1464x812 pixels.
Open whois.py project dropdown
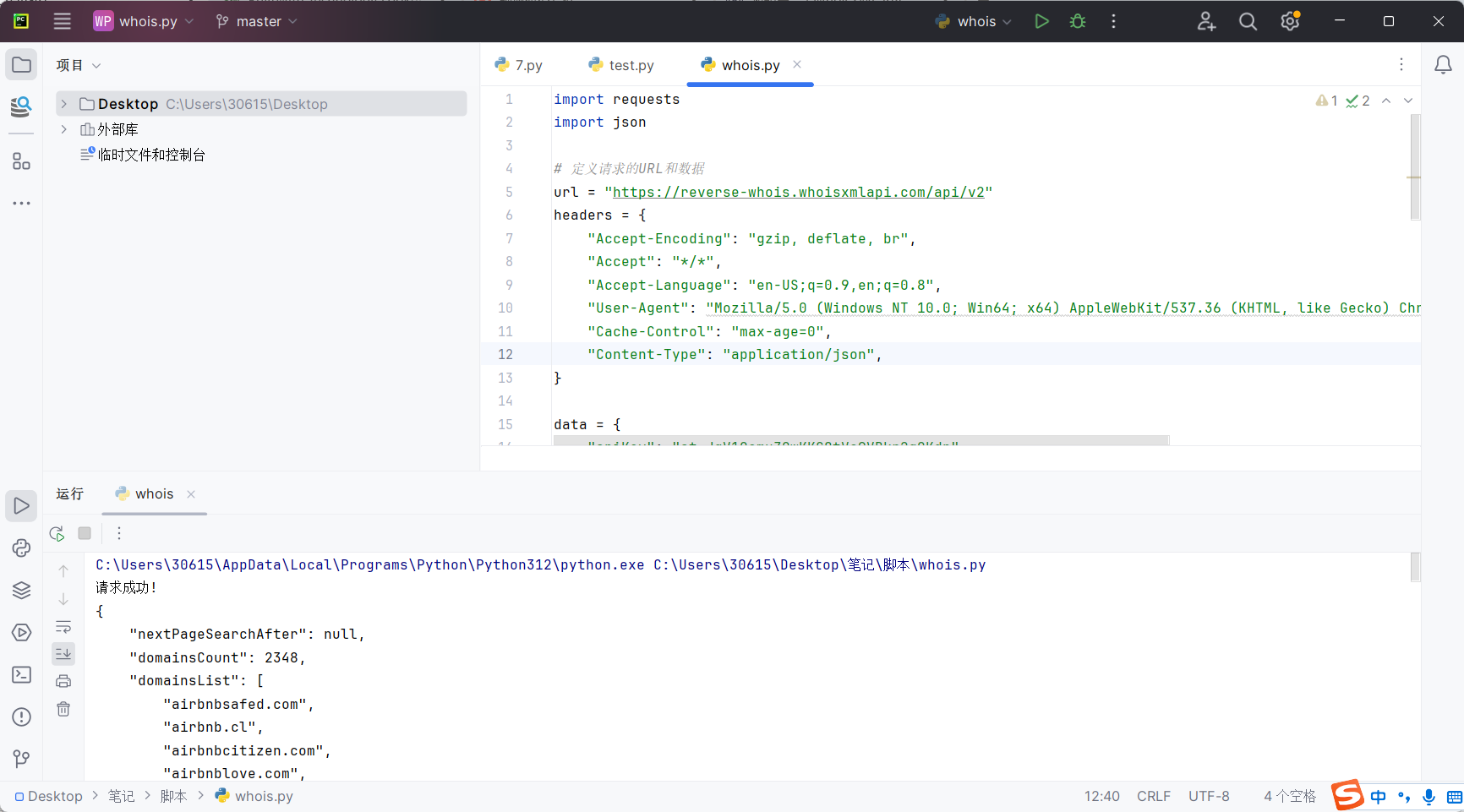(x=144, y=21)
